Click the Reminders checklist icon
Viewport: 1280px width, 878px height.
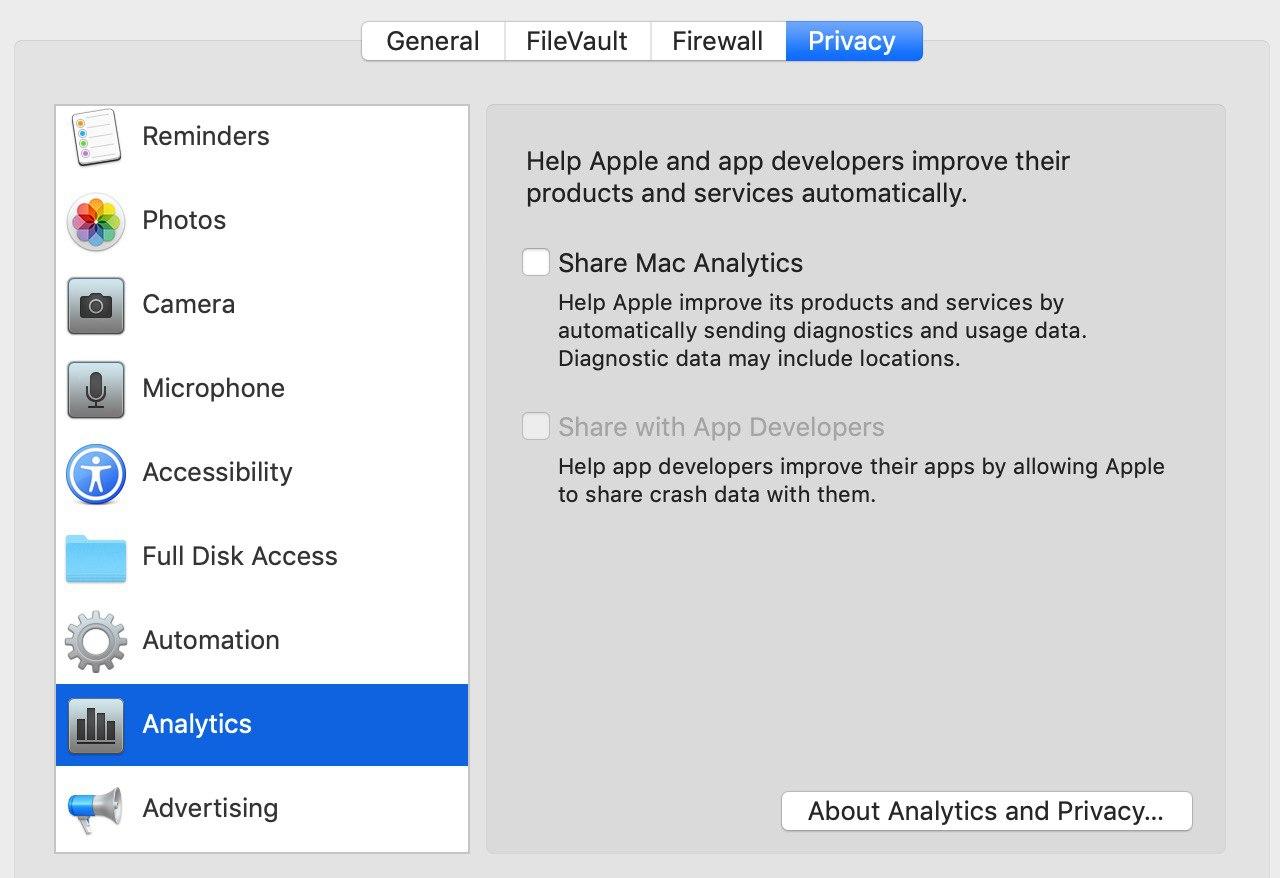click(x=96, y=138)
